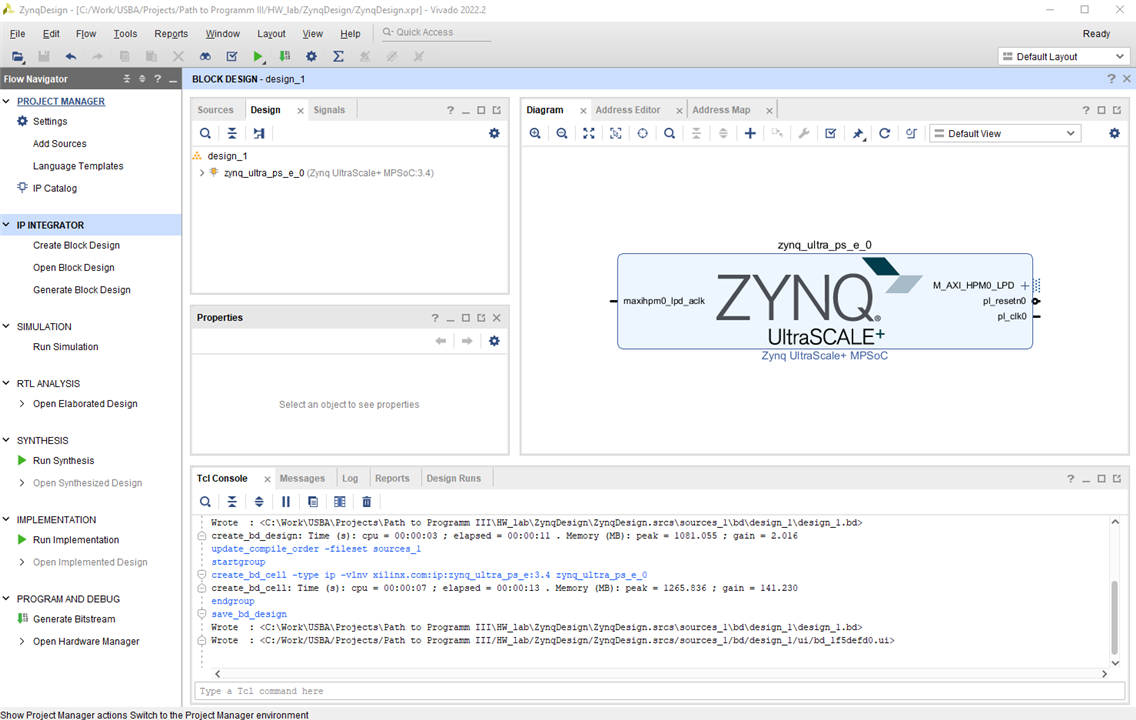Switch to the Address Editor tab
Image resolution: width=1136 pixels, height=720 pixels.
tap(627, 110)
